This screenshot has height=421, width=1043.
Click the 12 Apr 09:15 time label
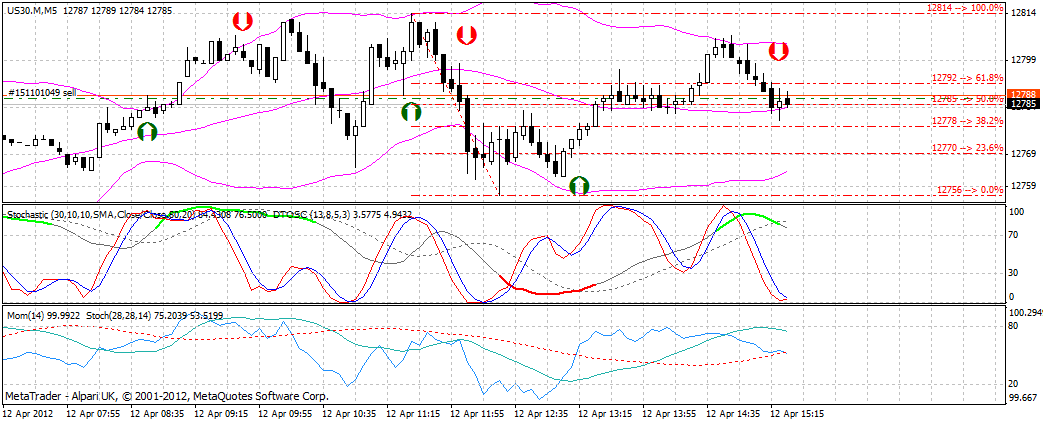coord(223,413)
